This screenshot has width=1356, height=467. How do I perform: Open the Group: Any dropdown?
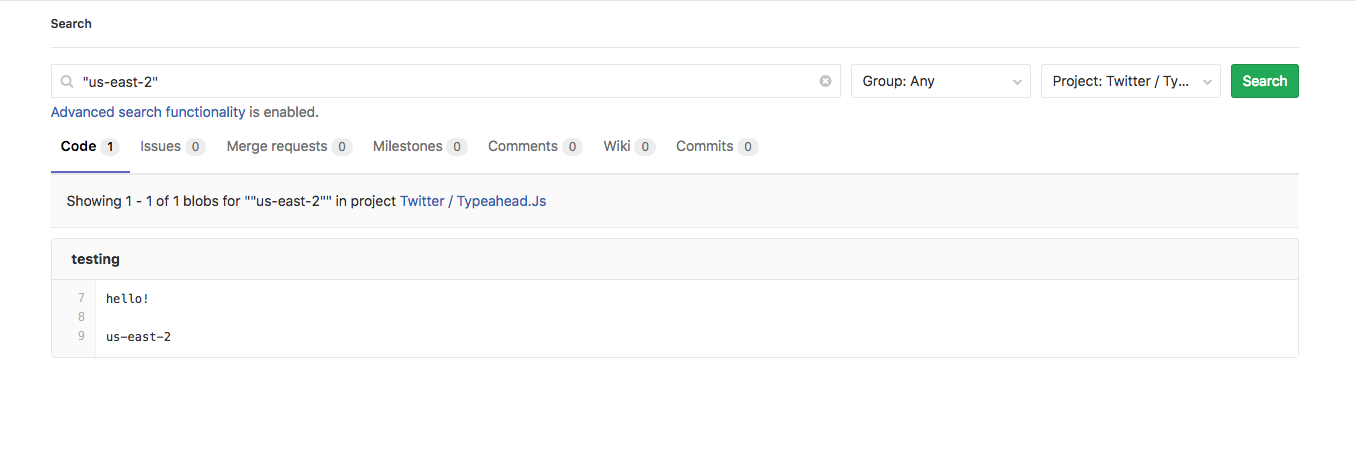click(x=940, y=81)
